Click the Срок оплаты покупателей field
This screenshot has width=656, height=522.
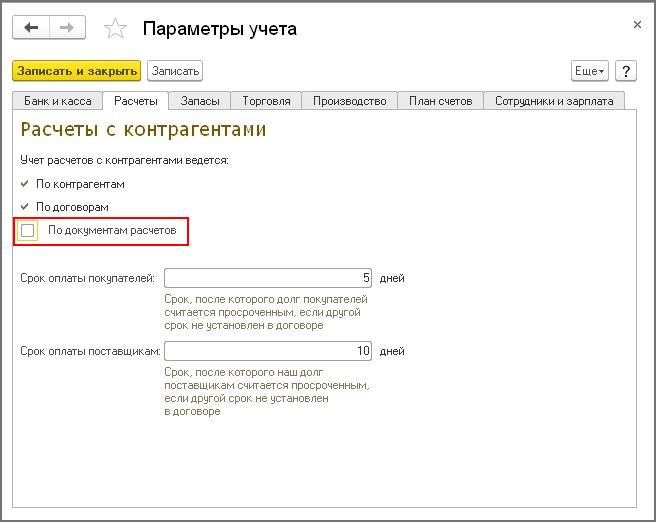(269, 278)
